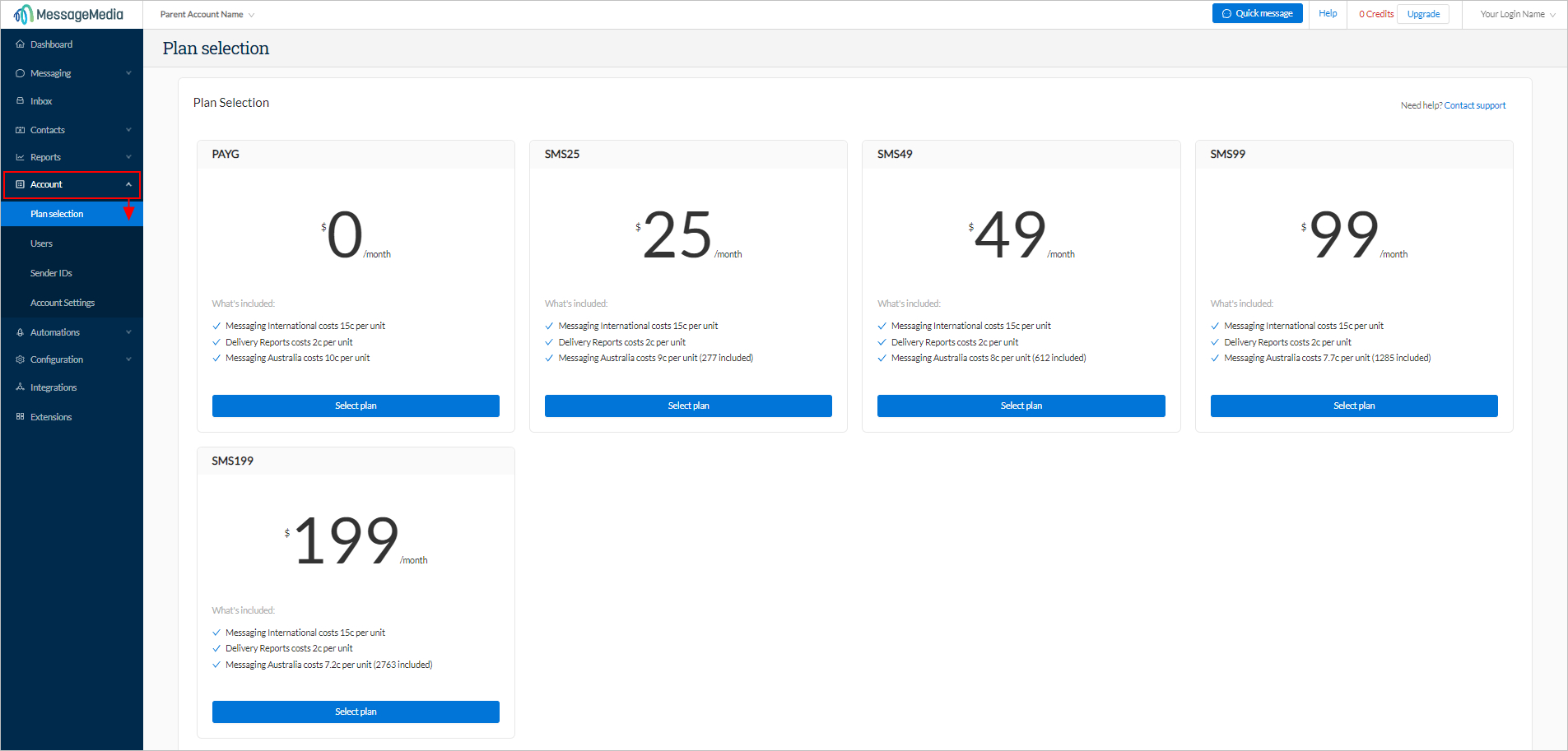This screenshot has width=1568, height=751.
Task: Select the SMS99 plan
Action: (x=1354, y=406)
